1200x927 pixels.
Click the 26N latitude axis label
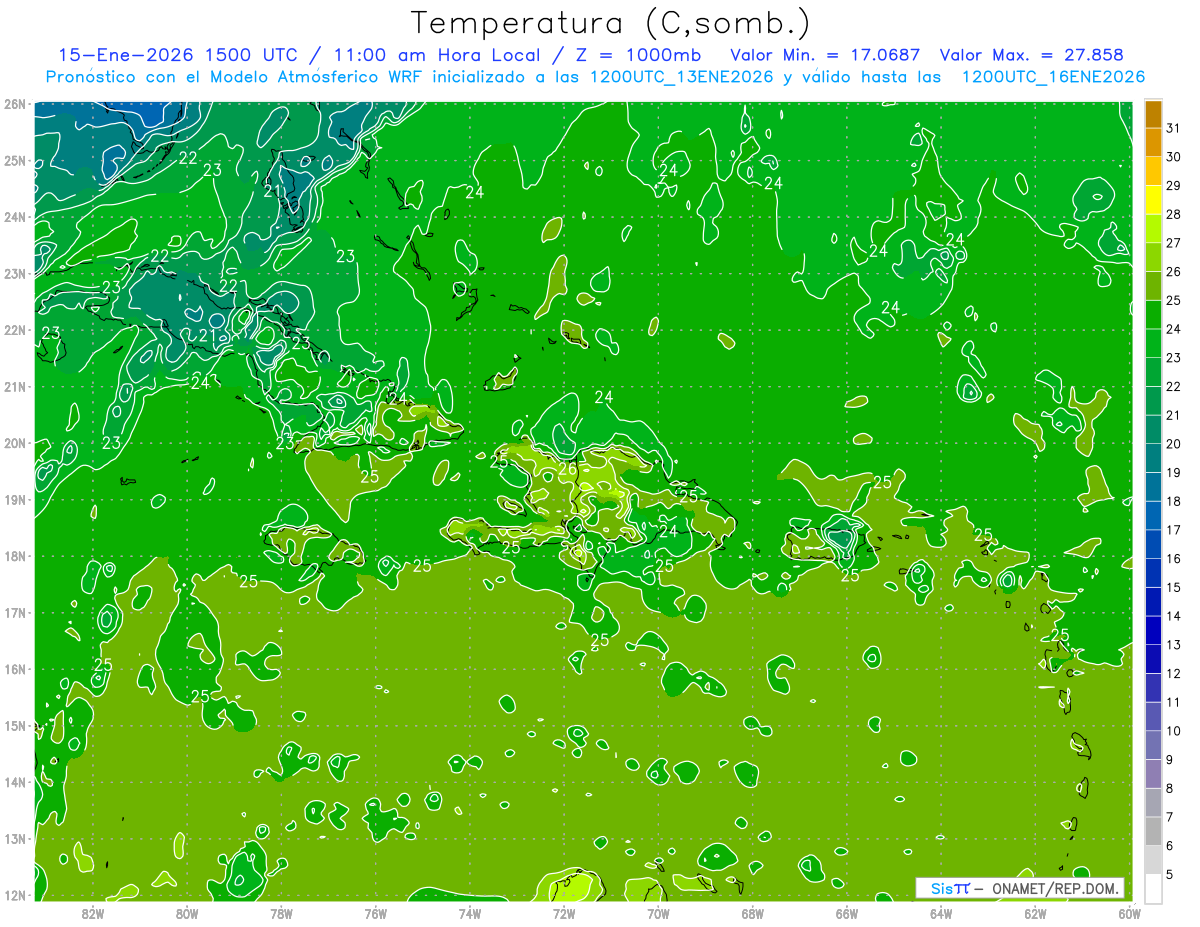pyautogui.click(x=15, y=104)
